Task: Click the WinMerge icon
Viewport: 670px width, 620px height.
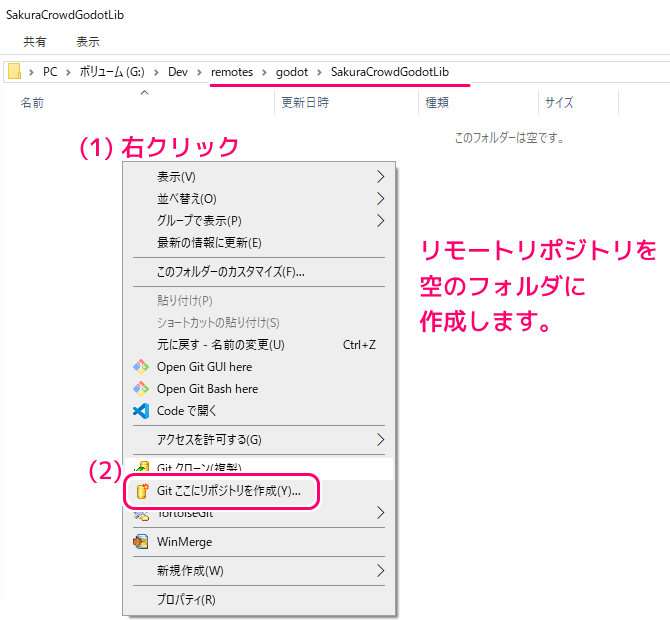Action: [141, 542]
